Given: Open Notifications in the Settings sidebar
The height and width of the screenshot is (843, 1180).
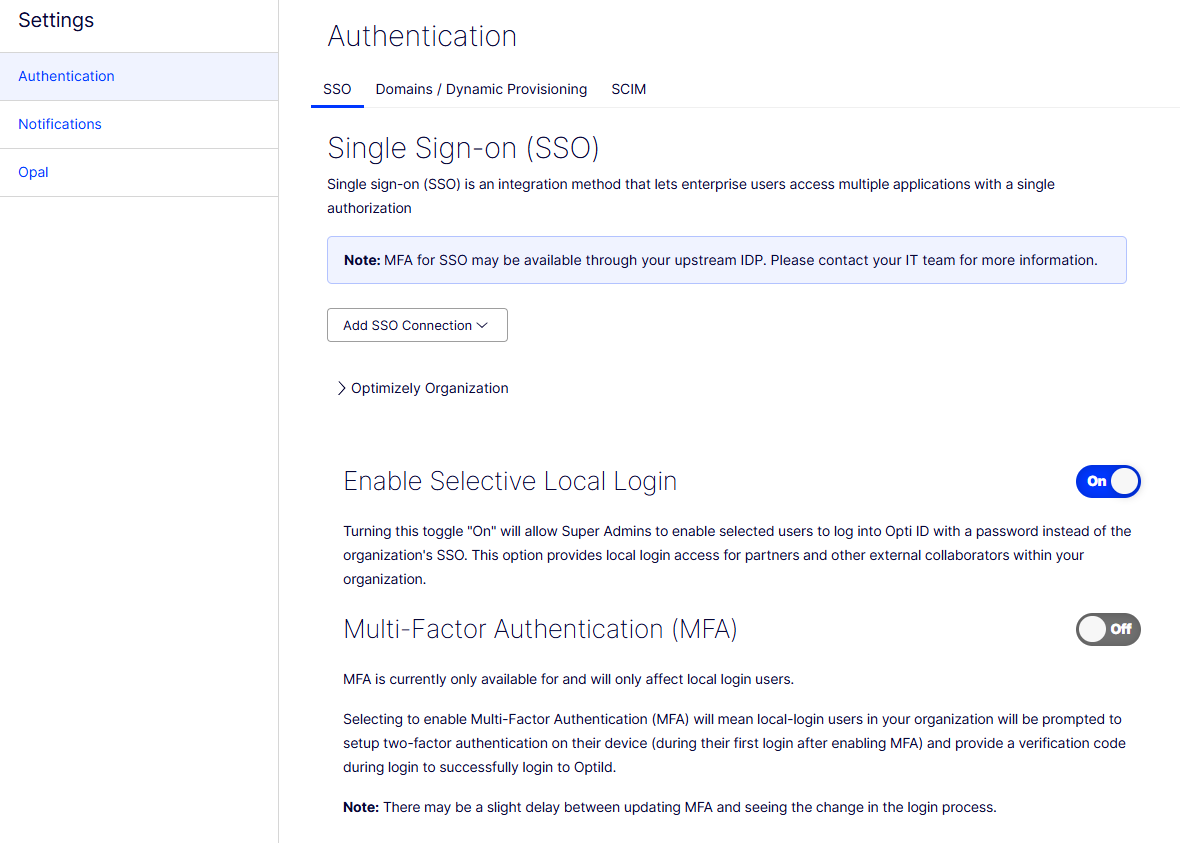Looking at the screenshot, I should tap(60, 124).
